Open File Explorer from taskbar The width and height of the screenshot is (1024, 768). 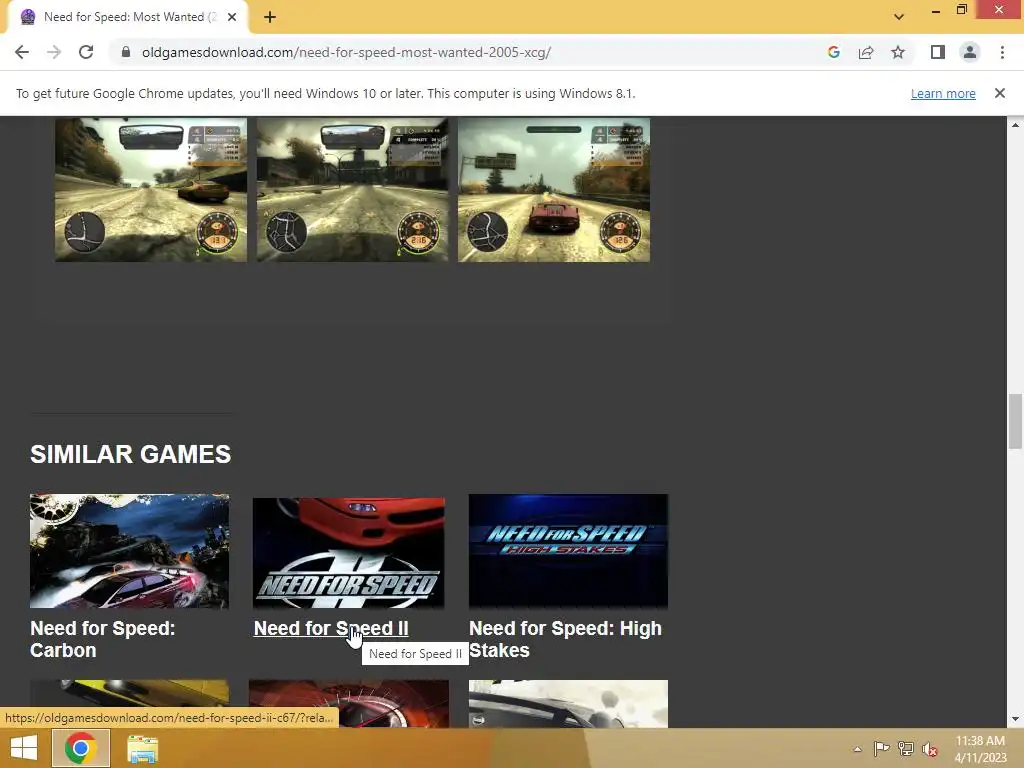(142, 749)
